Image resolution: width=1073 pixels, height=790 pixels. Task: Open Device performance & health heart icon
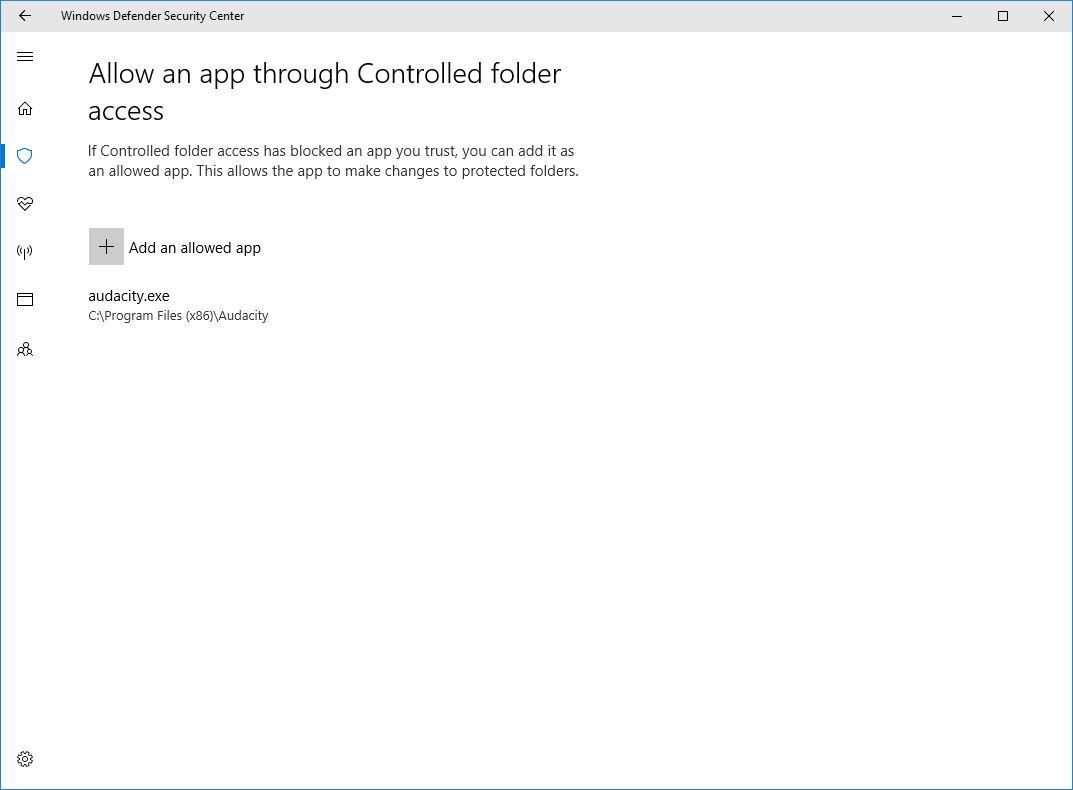[x=25, y=204]
